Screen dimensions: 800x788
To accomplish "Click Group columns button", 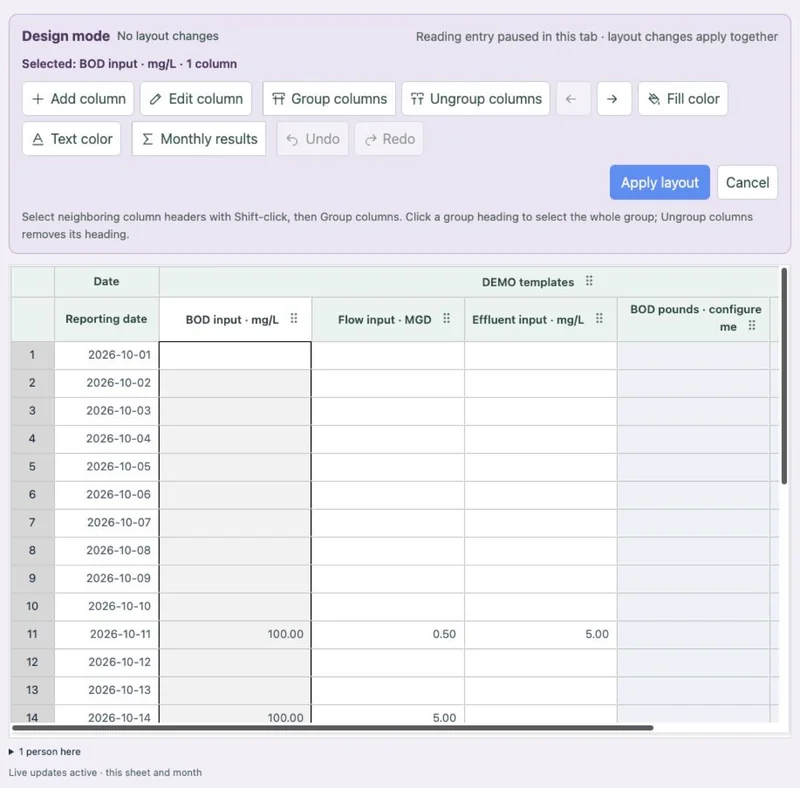I will coord(329,98).
